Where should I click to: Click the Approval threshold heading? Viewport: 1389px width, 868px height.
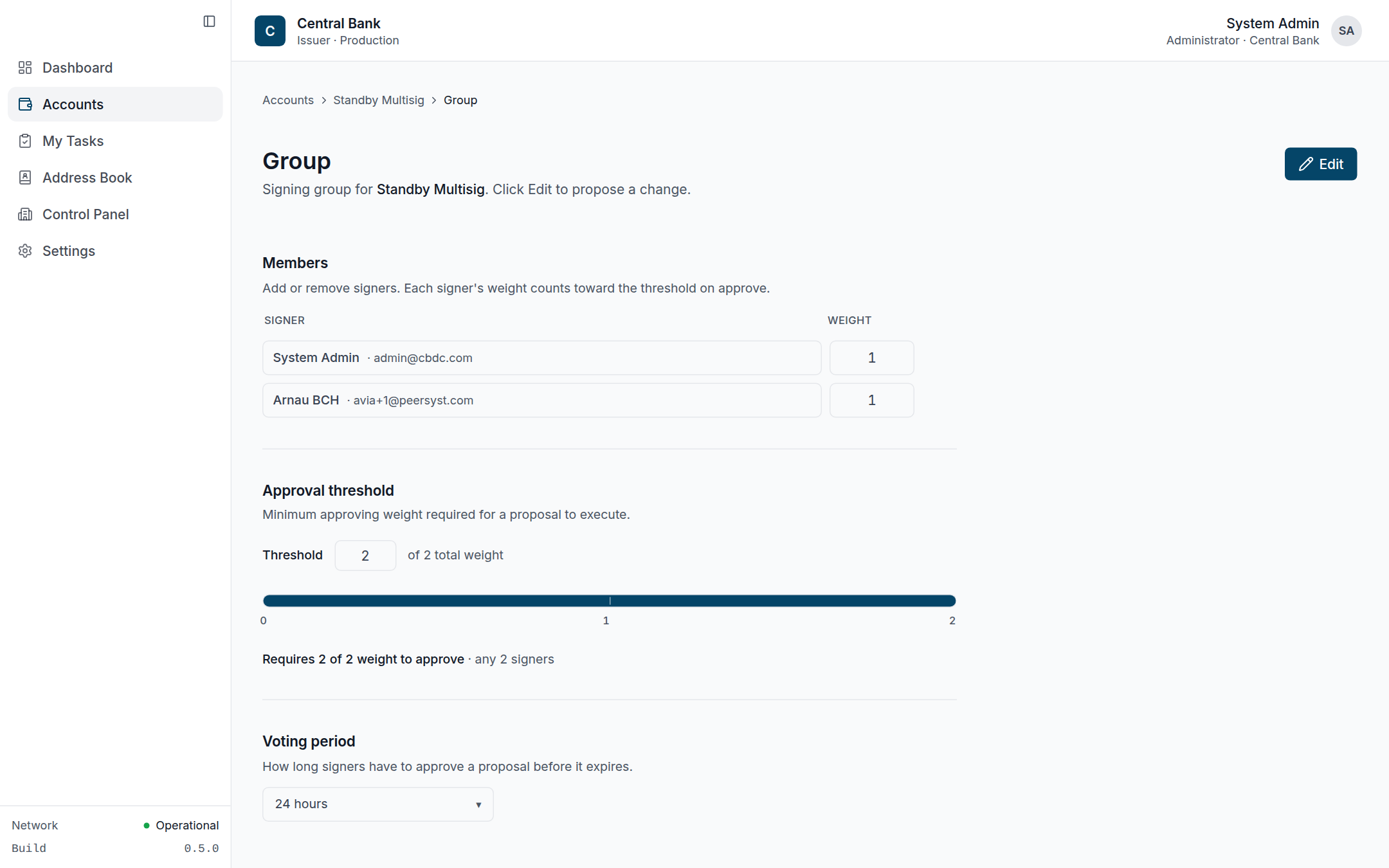pyautogui.click(x=328, y=491)
